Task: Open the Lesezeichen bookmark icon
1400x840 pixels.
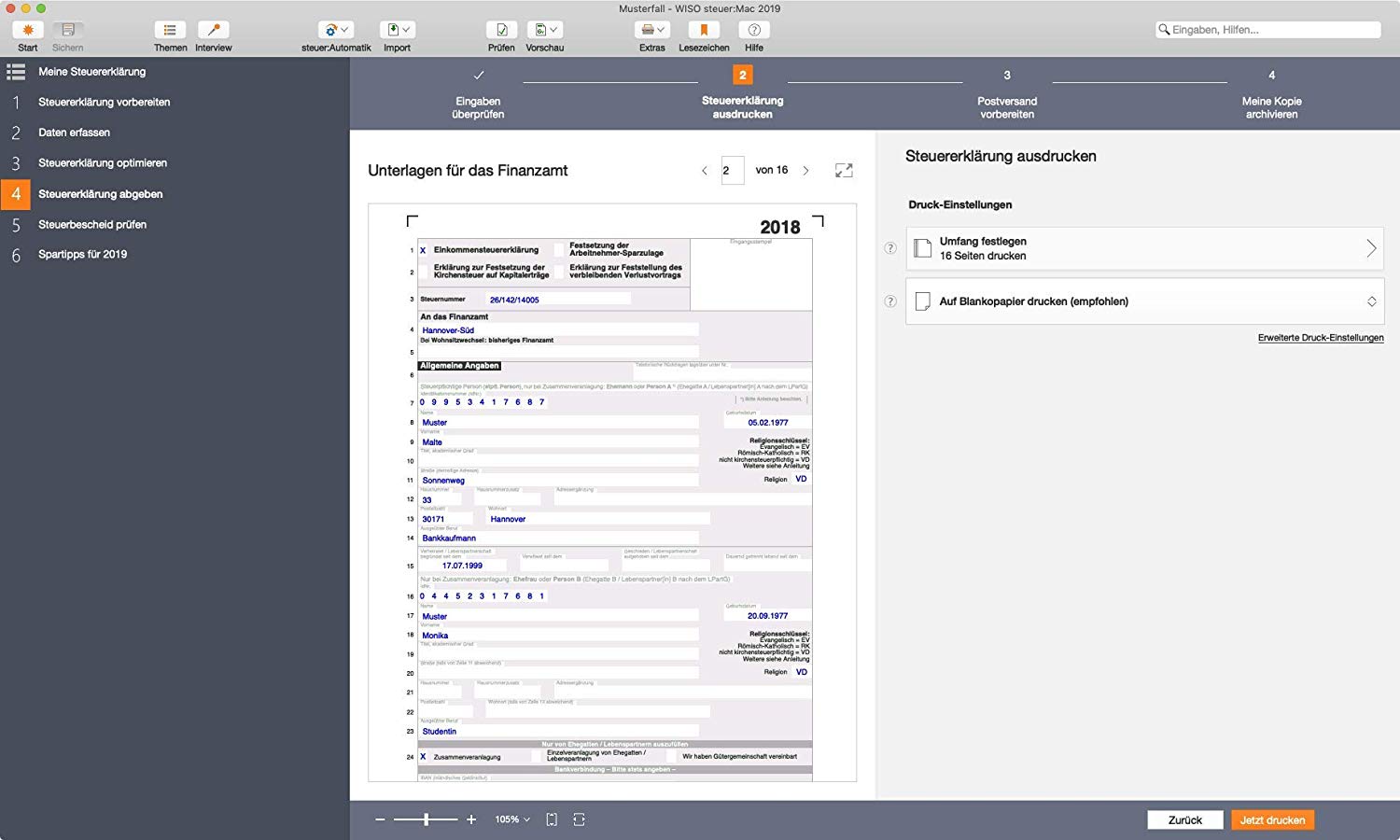Action: click(x=704, y=30)
